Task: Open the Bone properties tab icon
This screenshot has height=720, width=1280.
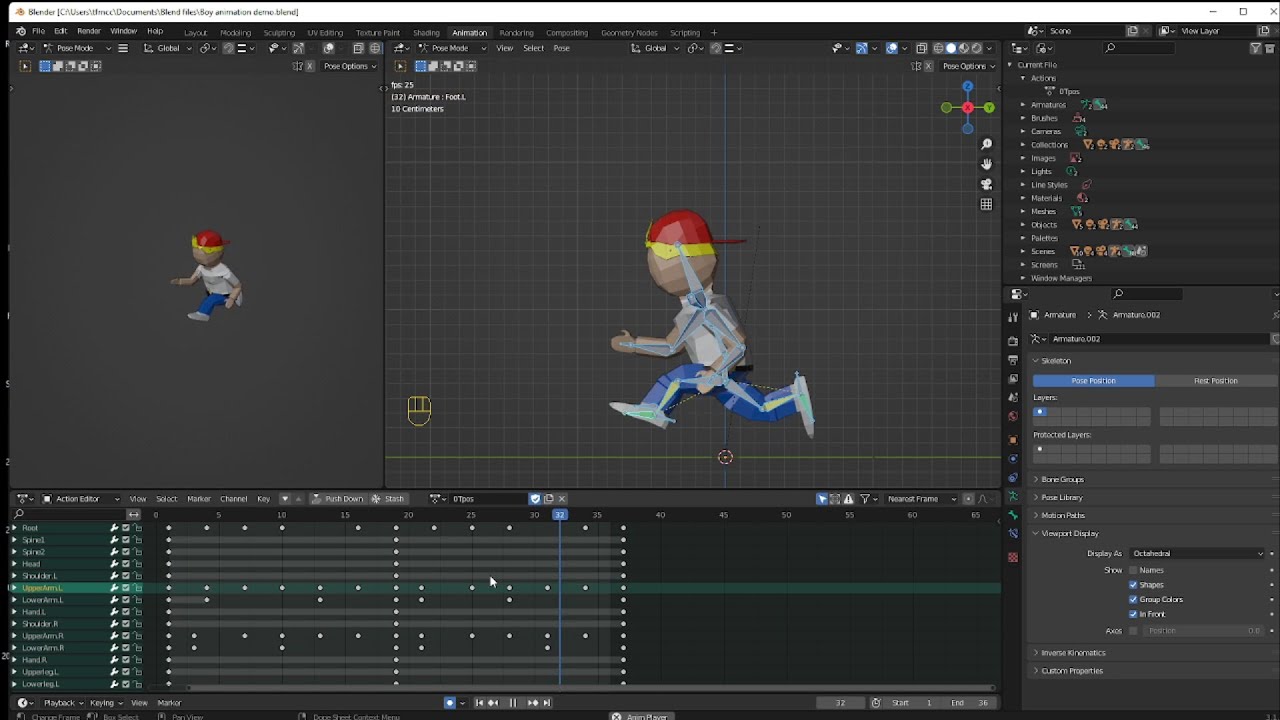Action: (1013, 515)
